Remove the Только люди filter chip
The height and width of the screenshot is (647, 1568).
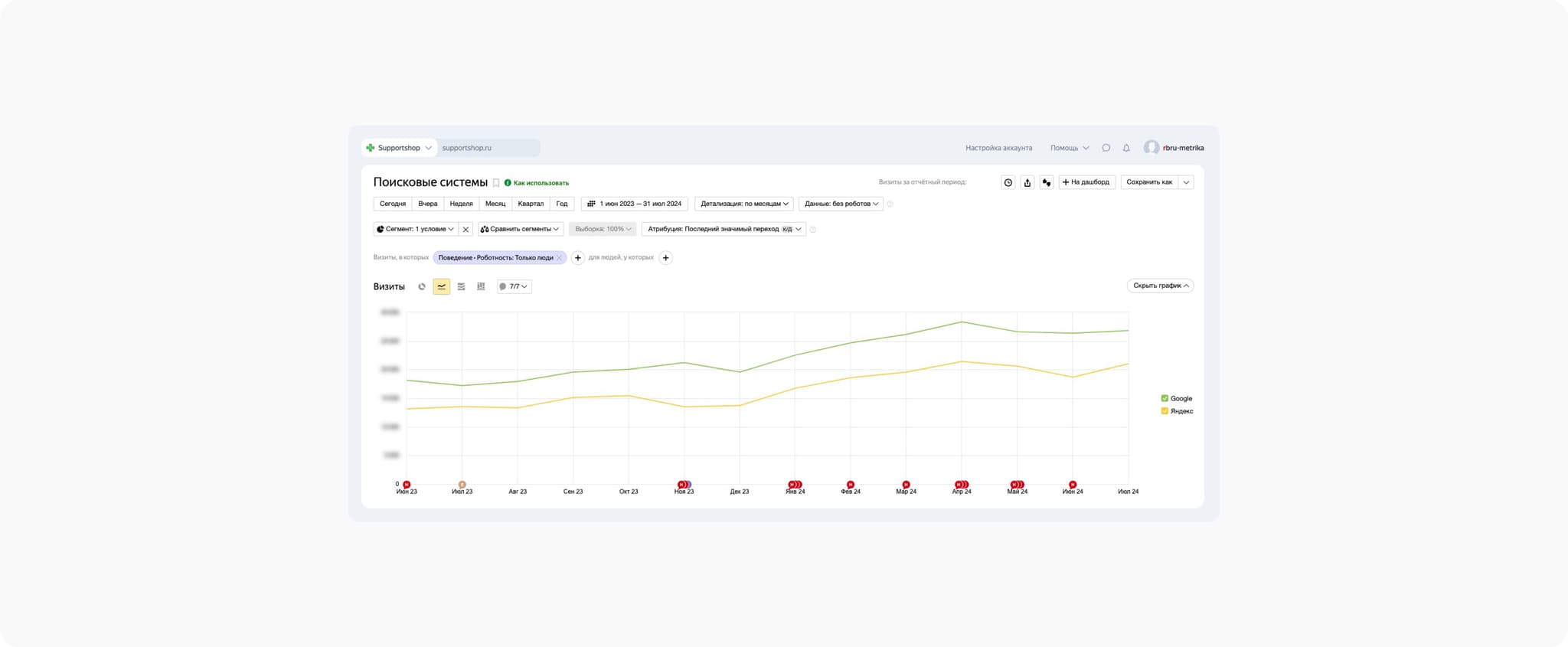(x=560, y=258)
